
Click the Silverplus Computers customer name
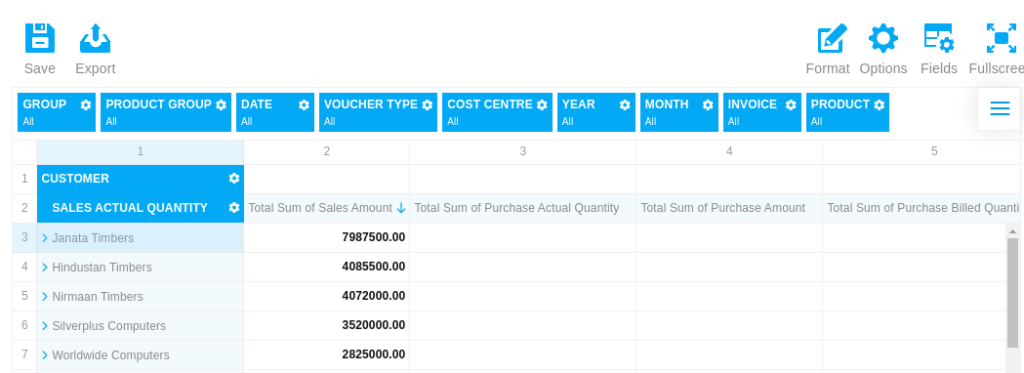click(109, 326)
